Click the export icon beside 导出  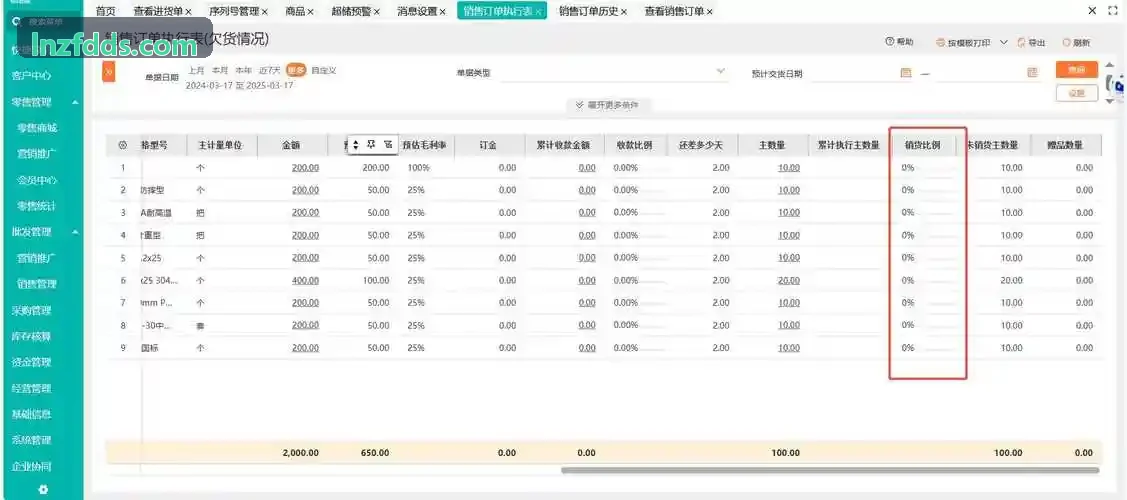point(1021,43)
